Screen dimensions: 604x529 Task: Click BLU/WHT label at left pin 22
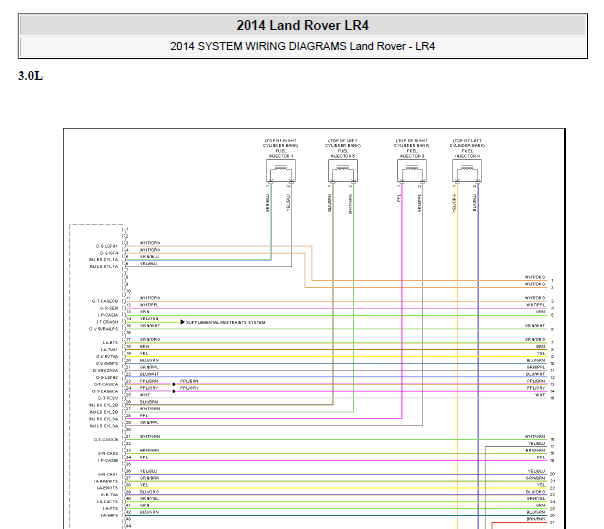149,374
